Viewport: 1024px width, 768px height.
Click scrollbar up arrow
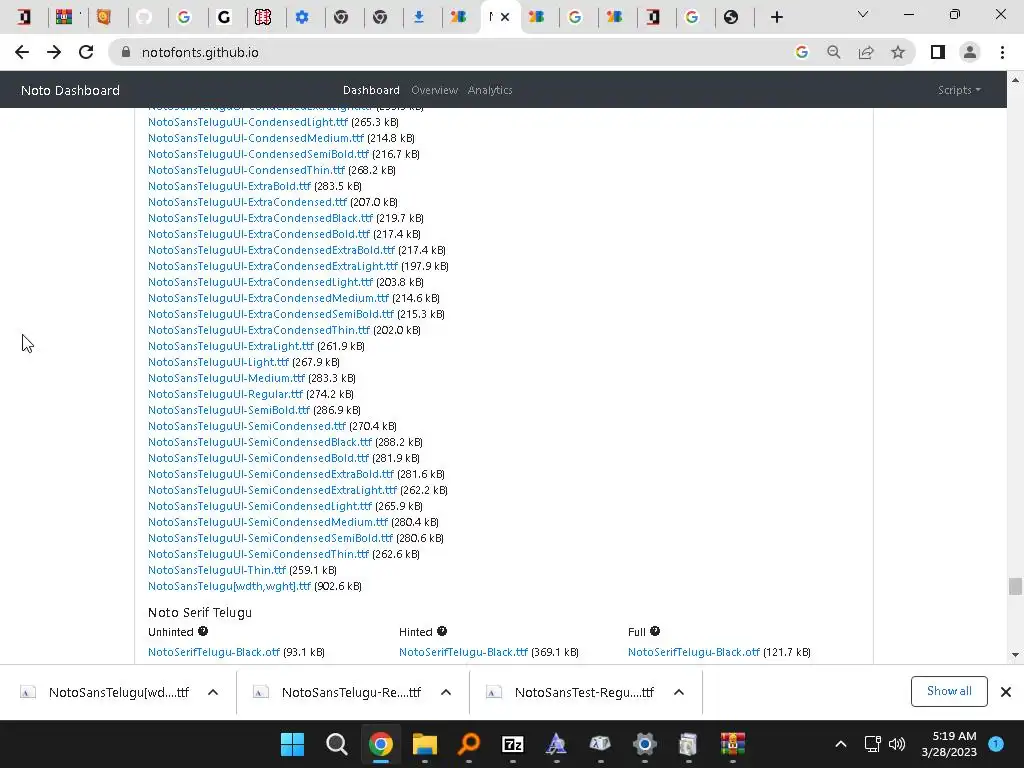click(1015, 80)
